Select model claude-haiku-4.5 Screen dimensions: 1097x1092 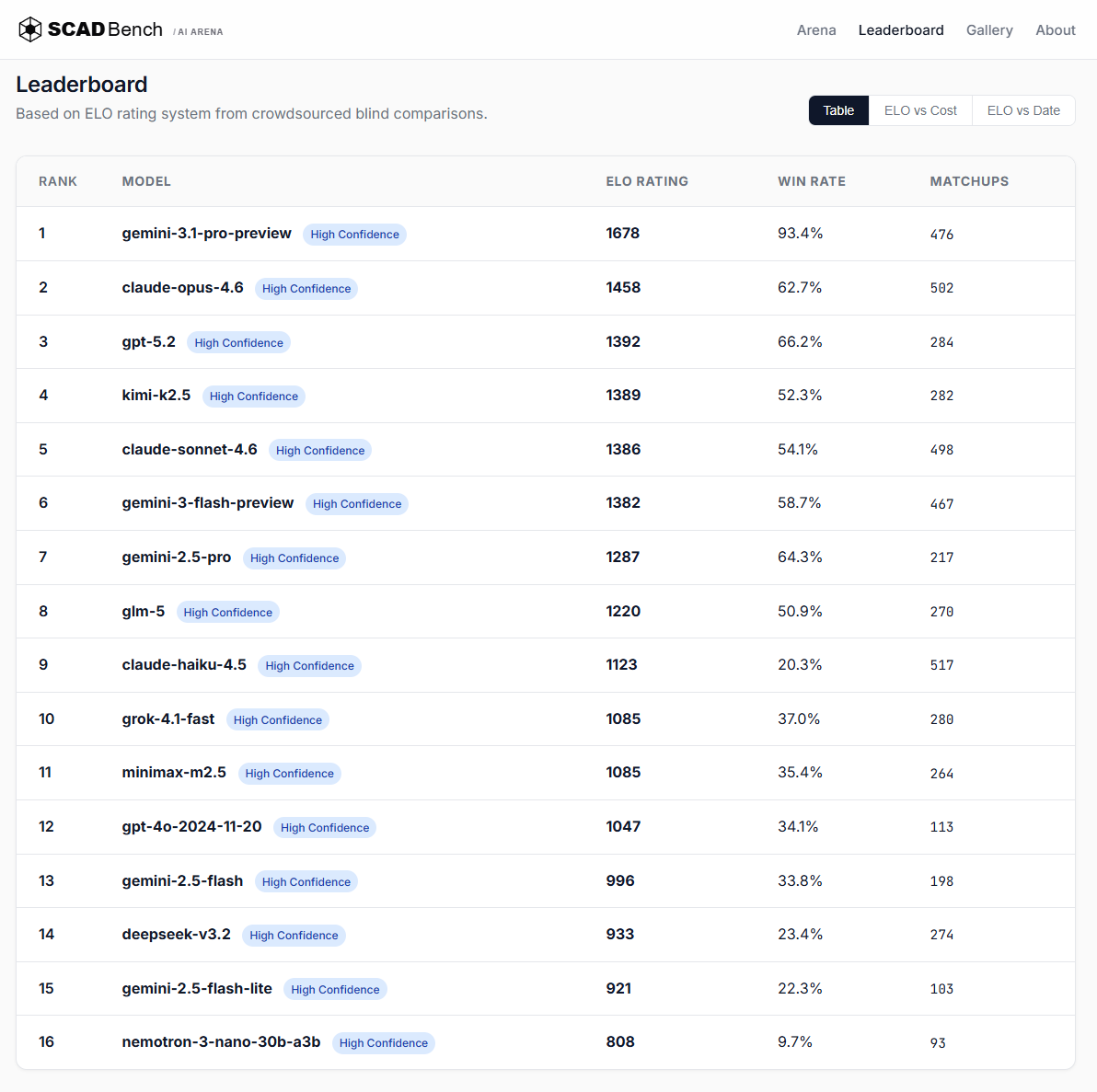tap(184, 664)
